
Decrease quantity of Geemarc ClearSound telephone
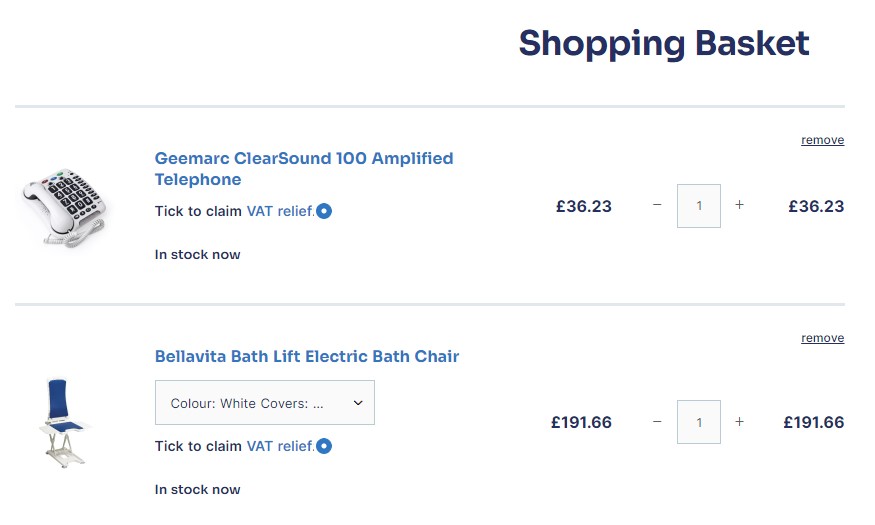click(657, 205)
